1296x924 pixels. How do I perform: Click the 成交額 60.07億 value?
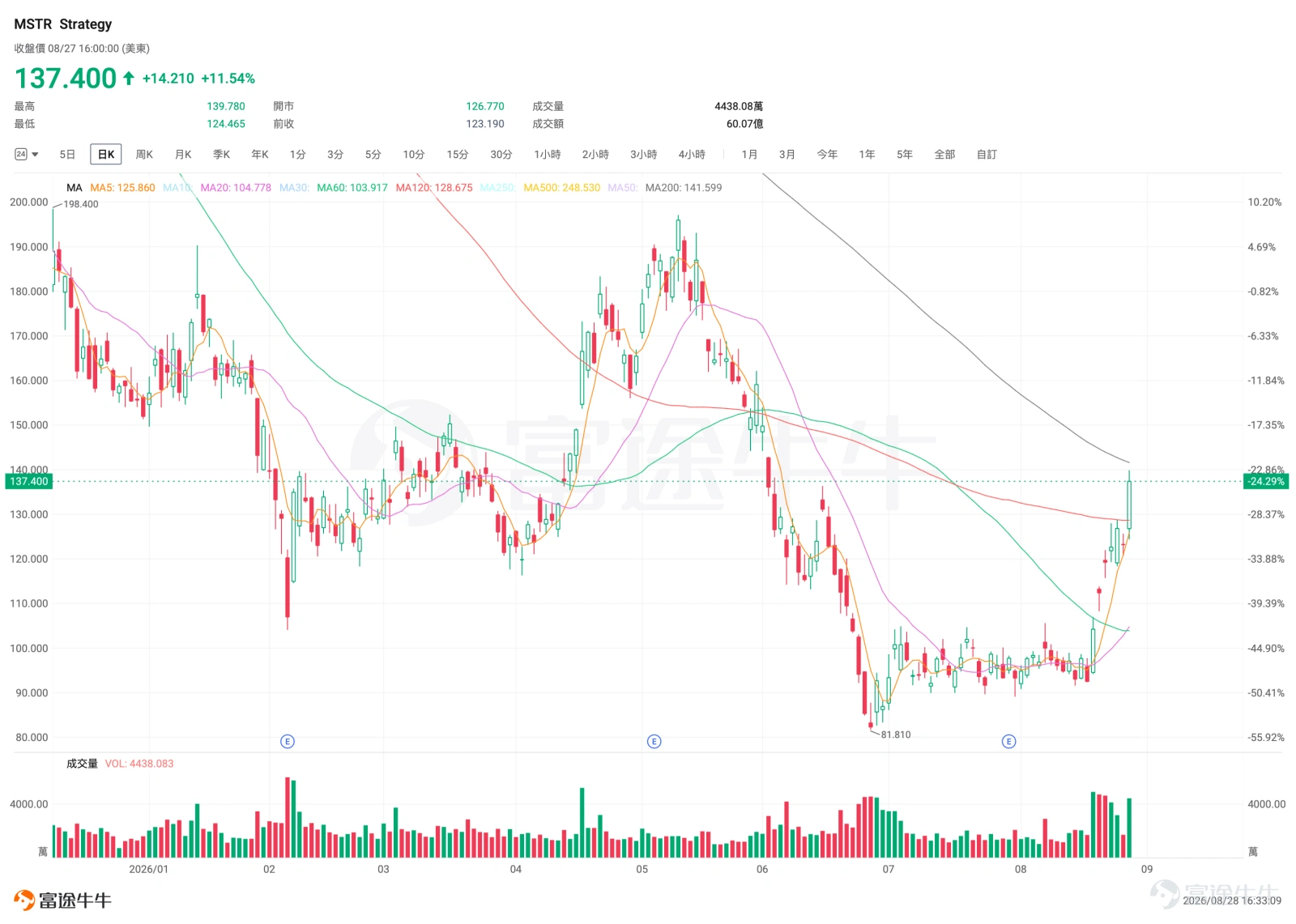pos(745,124)
